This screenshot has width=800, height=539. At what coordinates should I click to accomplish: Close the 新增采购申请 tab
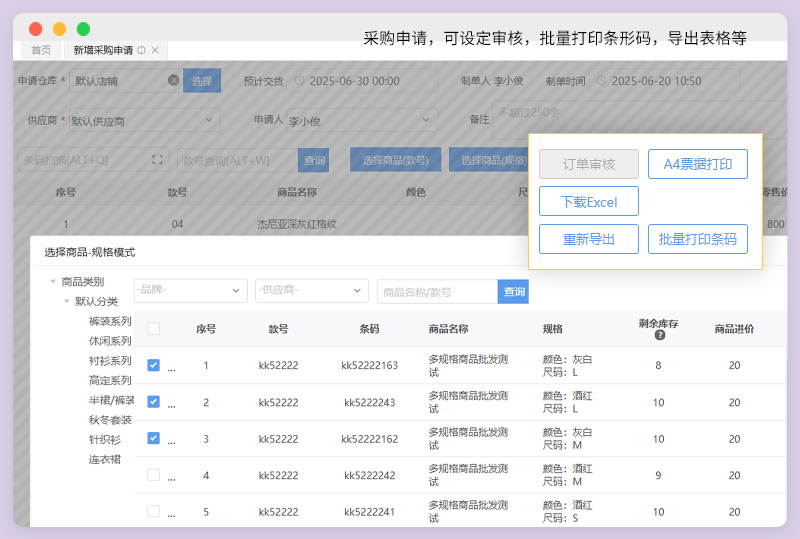click(x=155, y=50)
